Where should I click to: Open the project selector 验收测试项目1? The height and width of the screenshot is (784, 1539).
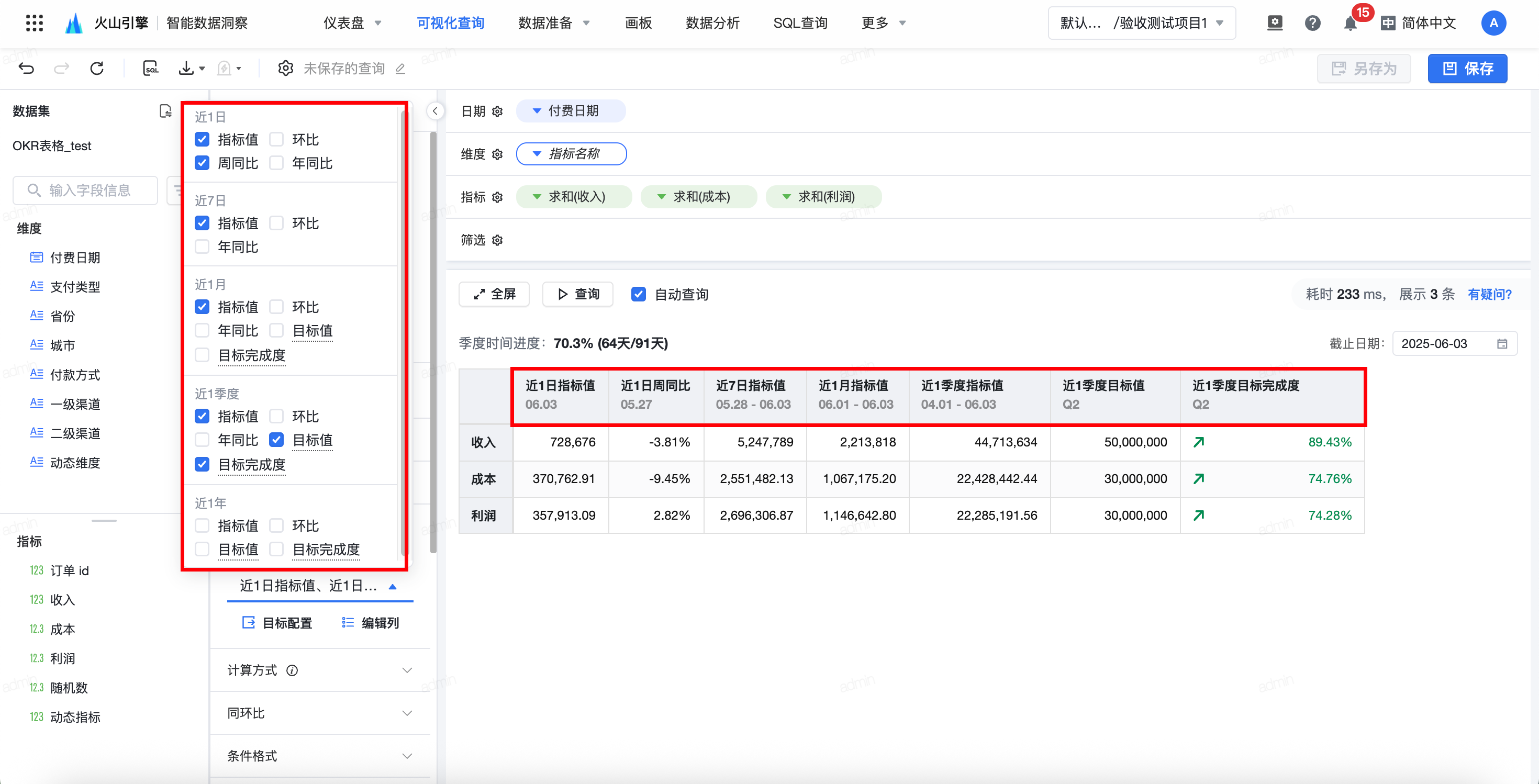pyautogui.click(x=1142, y=23)
